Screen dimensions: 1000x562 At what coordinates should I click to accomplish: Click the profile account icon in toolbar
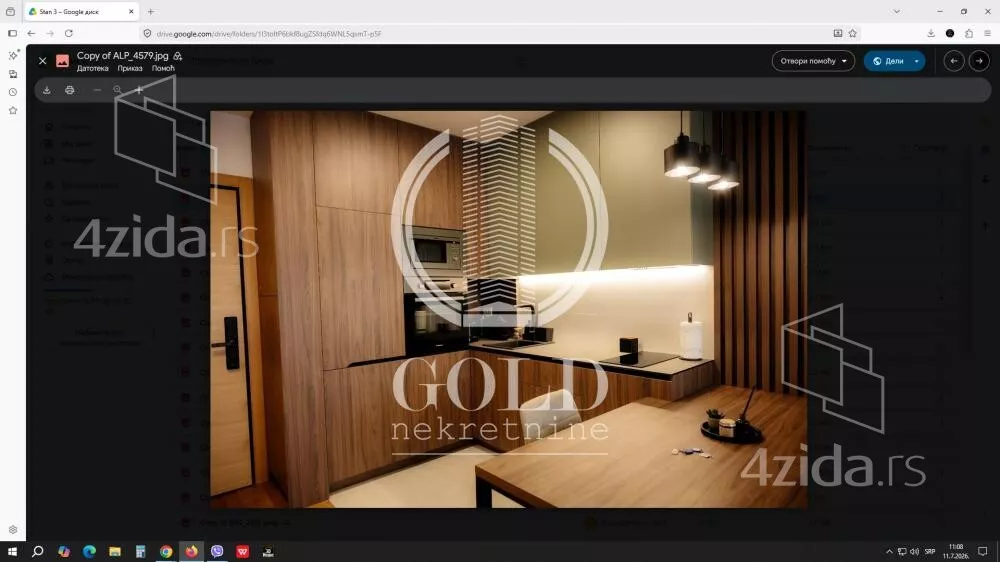coord(950,33)
